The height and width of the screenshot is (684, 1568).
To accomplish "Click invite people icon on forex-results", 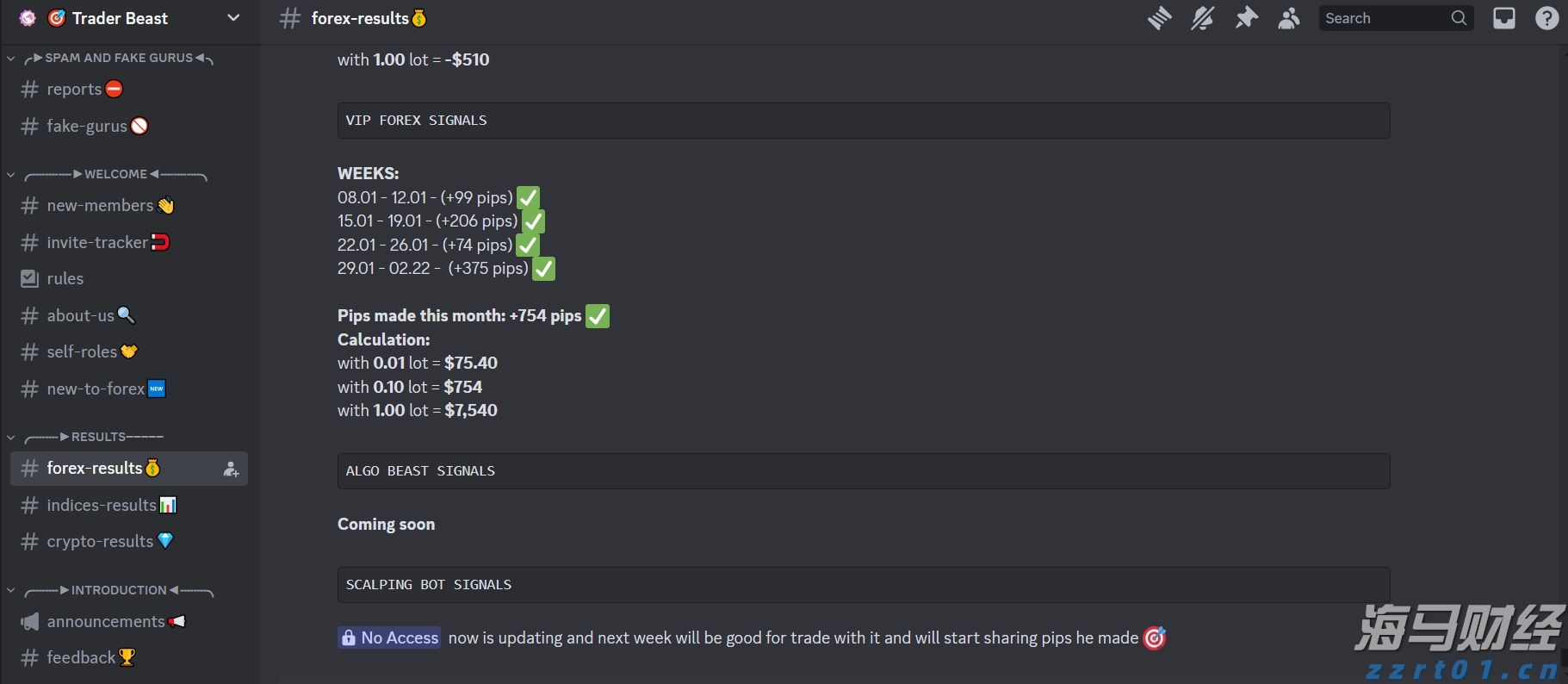I will coord(231,469).
